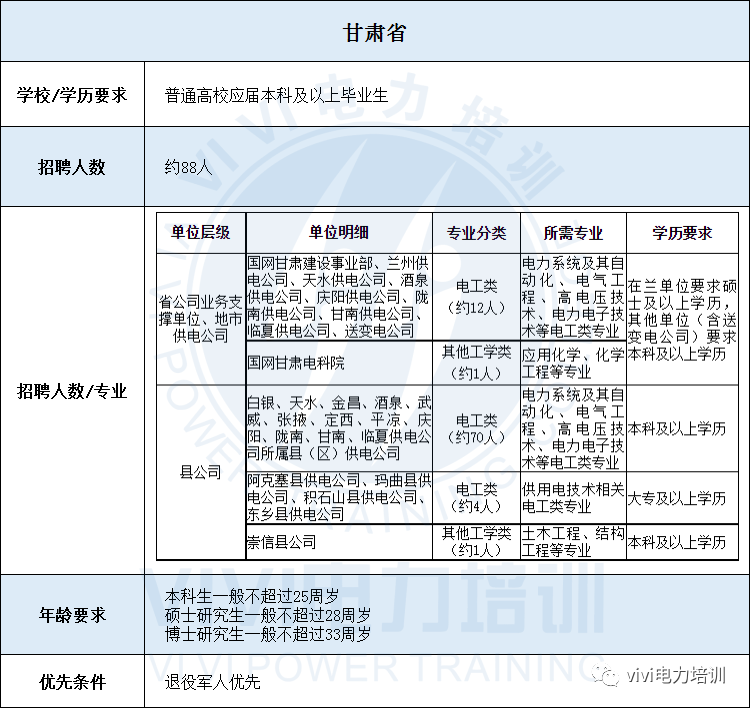Viewport: 750px width, 708px height.
Task: Click the 专业分类 column header
Action: tap(476, 233)
